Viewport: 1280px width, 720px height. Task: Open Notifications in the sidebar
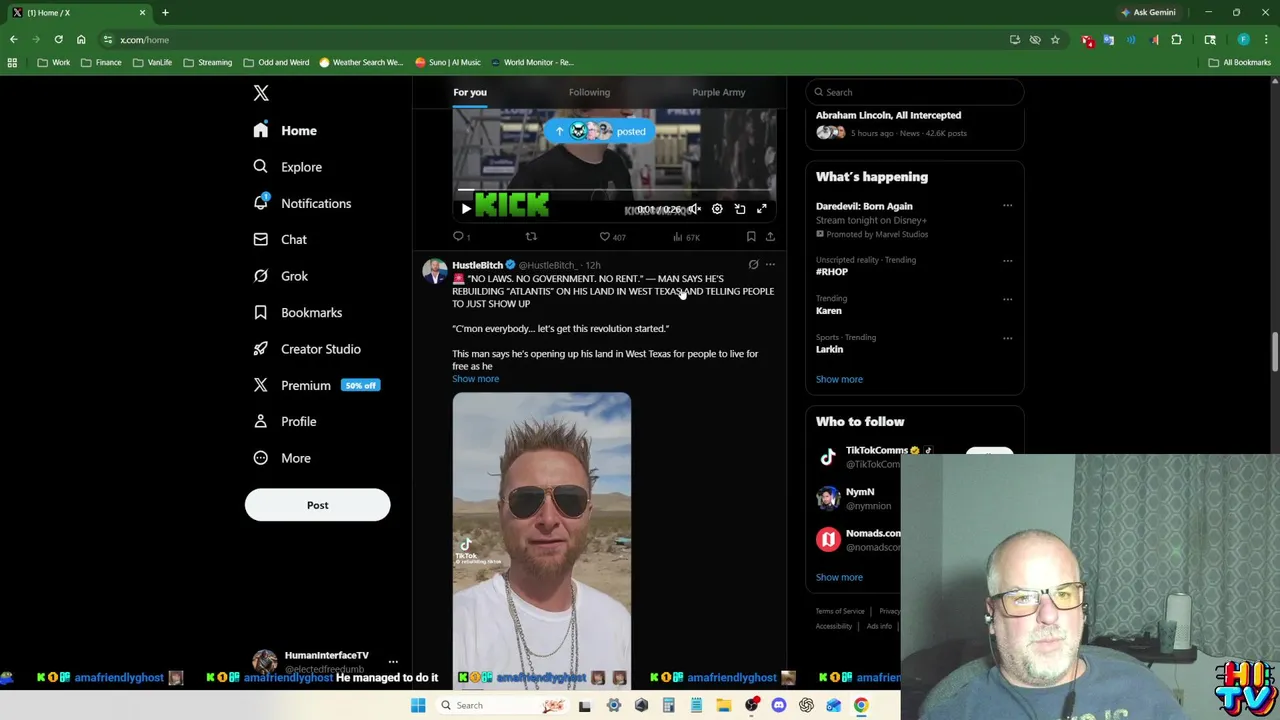[303, 203]
